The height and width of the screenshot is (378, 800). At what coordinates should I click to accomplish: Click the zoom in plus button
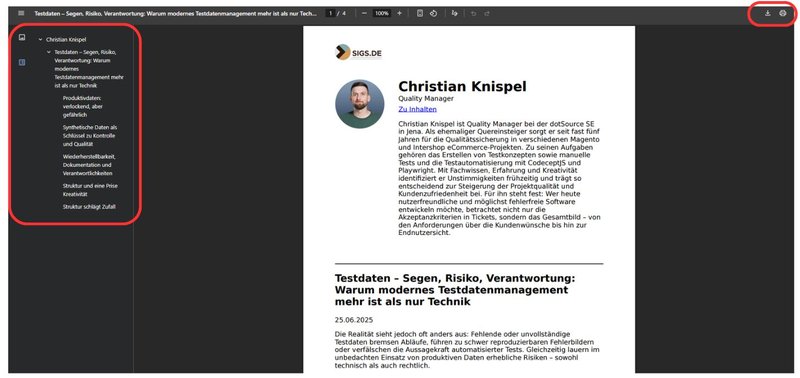399,13
